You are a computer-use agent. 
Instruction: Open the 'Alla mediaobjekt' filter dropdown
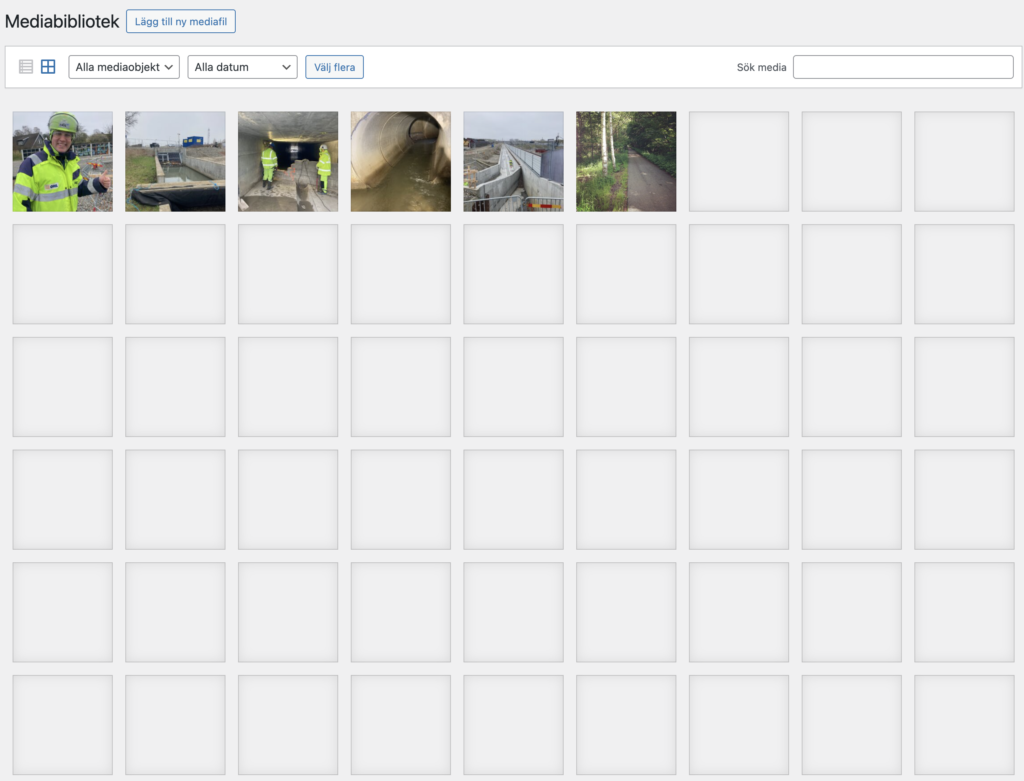click(x=124, y=67)
